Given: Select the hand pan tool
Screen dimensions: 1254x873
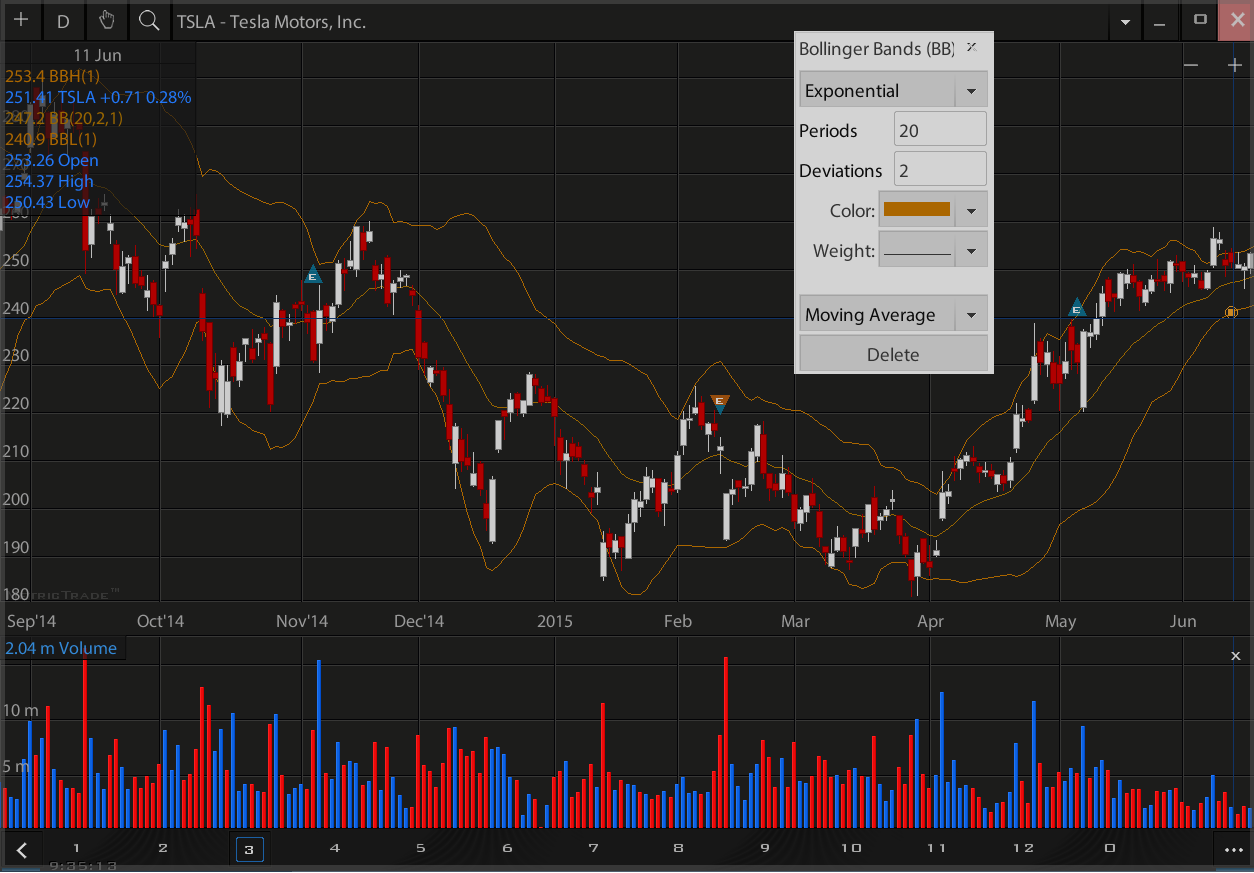Looking at the screenshot, I should (x=107, y=21).
